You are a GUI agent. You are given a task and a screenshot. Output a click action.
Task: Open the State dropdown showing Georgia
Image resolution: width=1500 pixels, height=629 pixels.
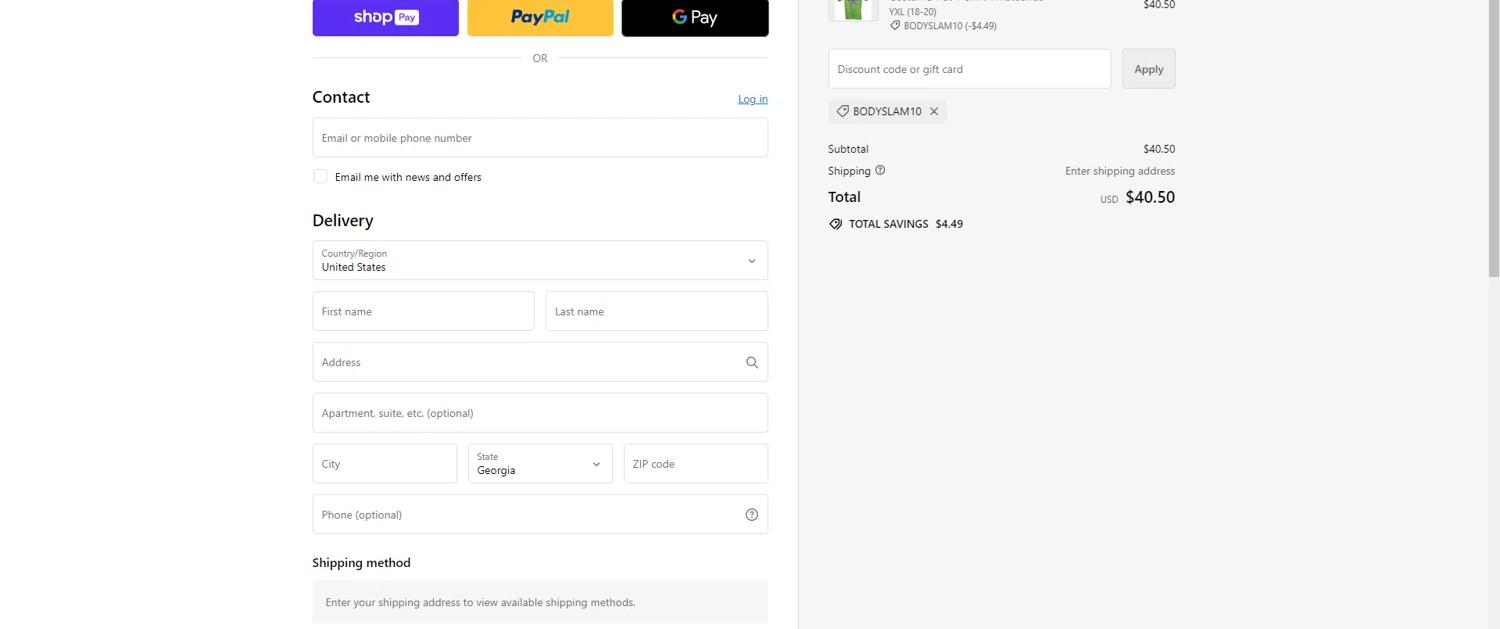coord(540,464)
